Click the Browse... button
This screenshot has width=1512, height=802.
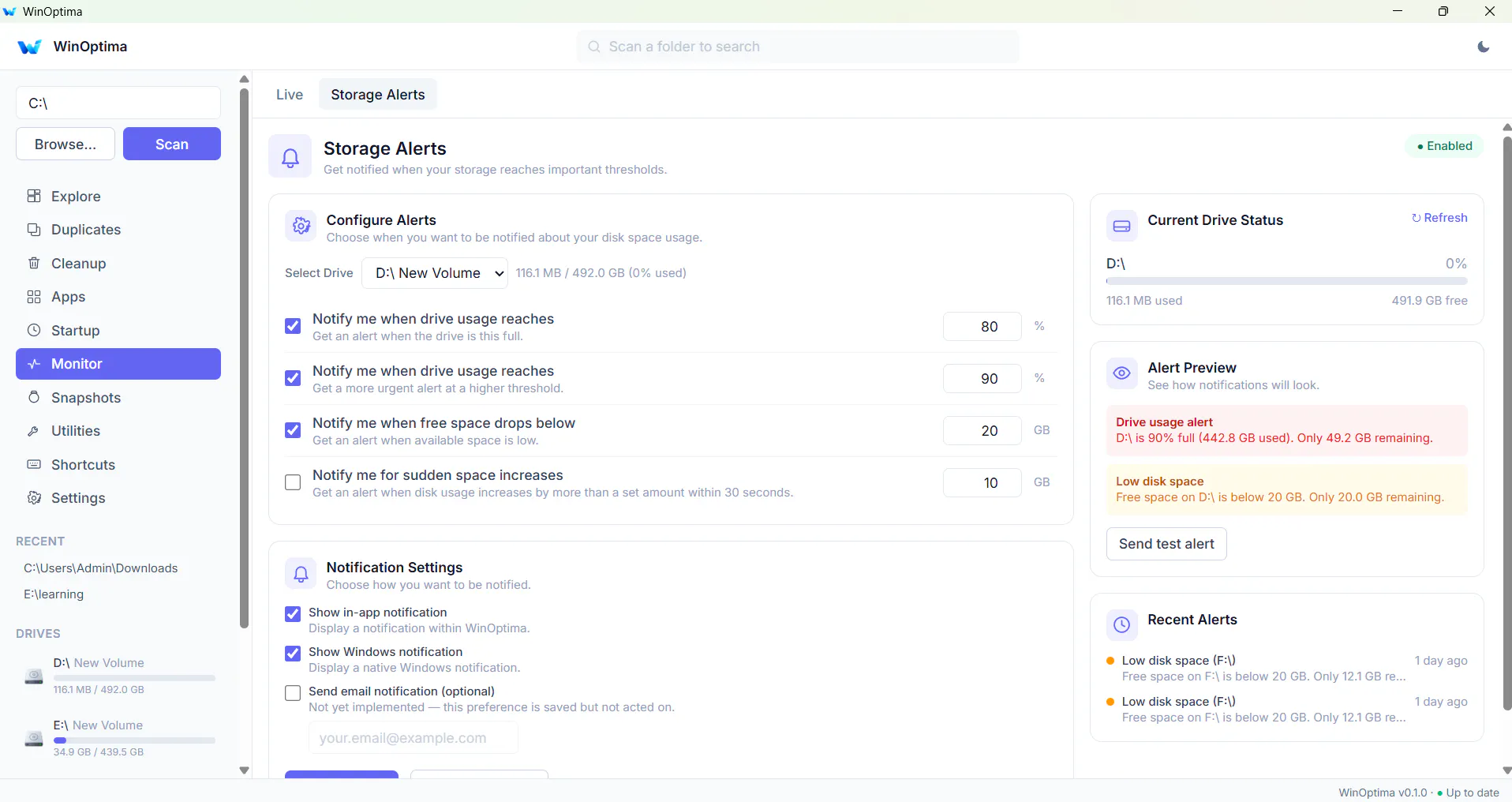point(65,144)
